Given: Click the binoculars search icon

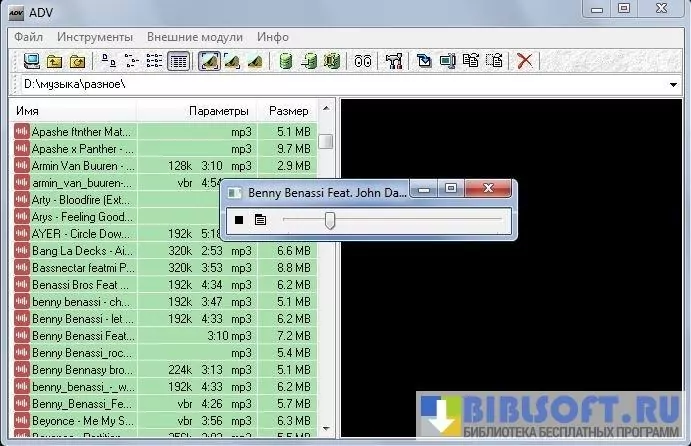Looking at the screenshot, I should coord(363,62).
